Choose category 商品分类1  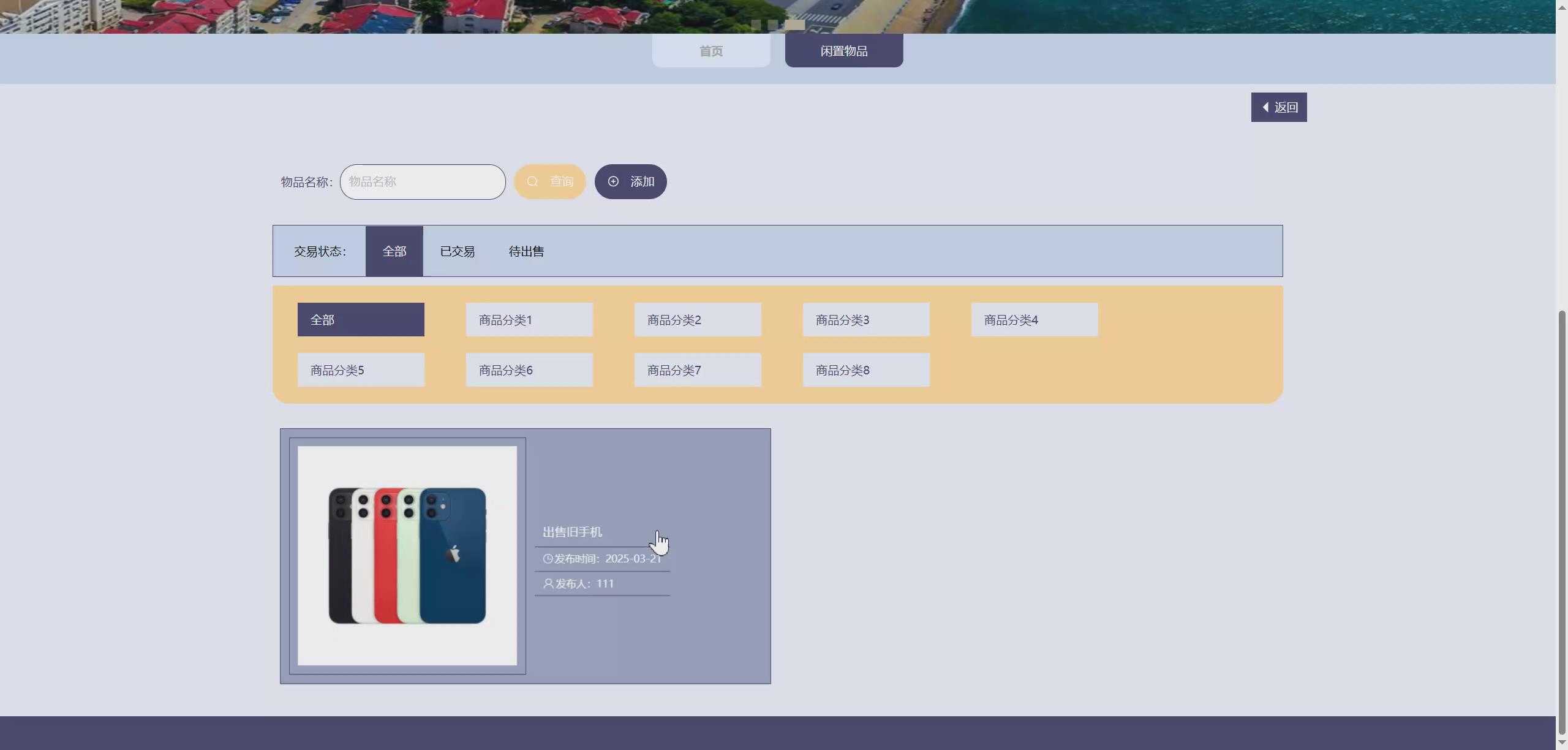[x=529, y=320]
